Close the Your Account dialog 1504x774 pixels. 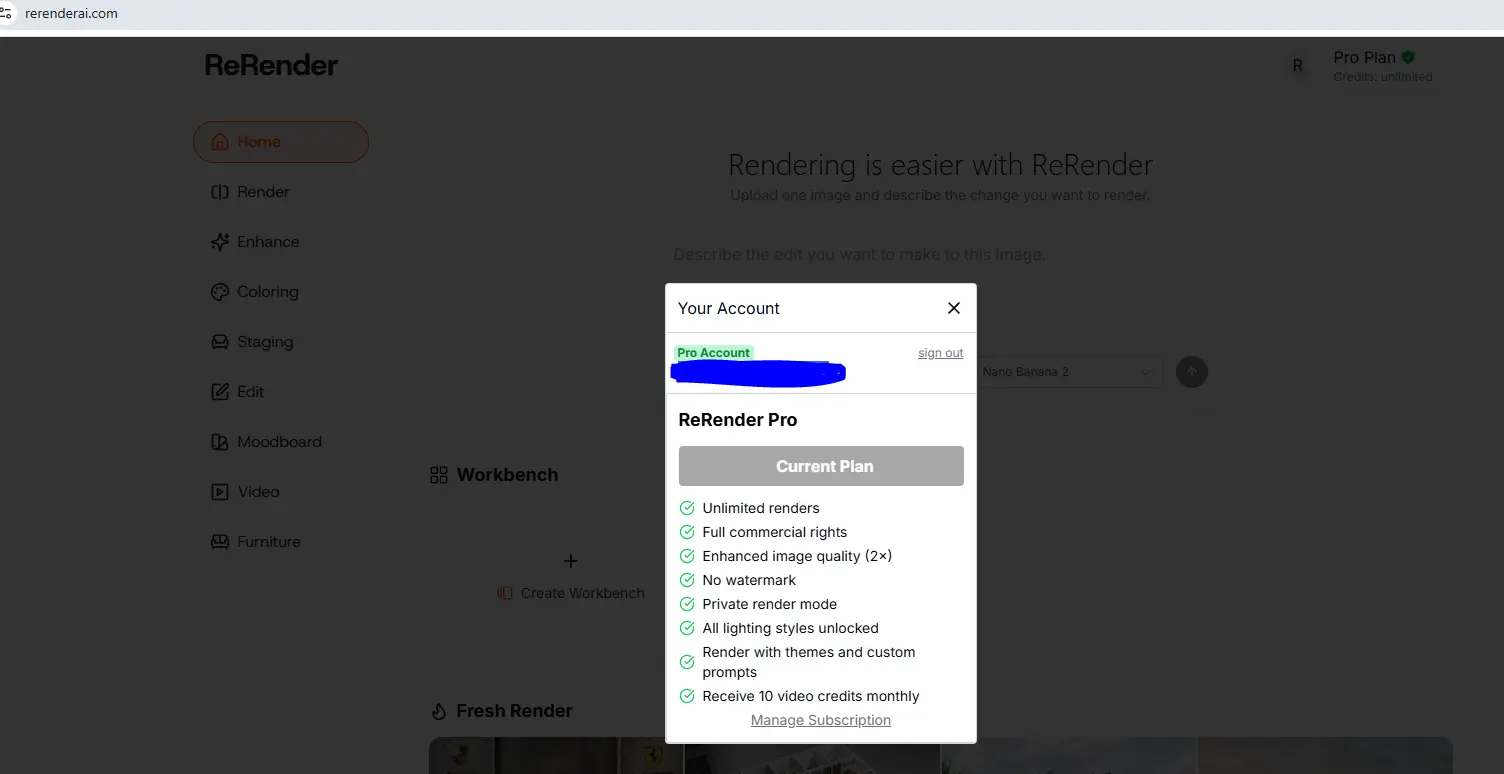(x=954, y=308)
